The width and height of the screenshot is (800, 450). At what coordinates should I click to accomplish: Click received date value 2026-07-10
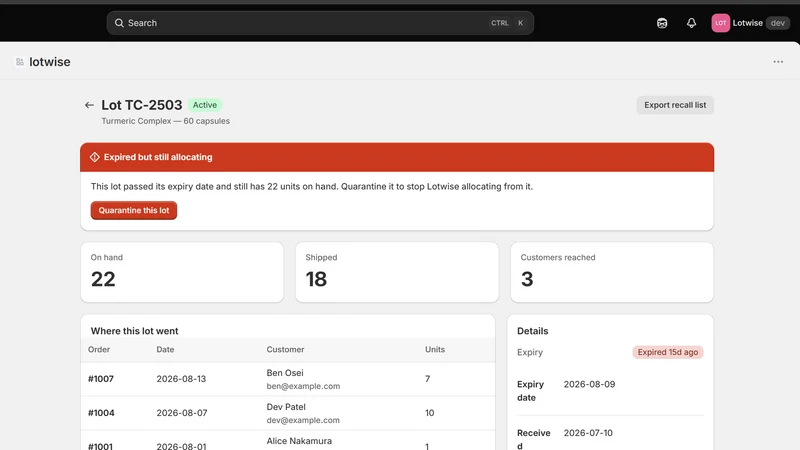click(588, 433)
